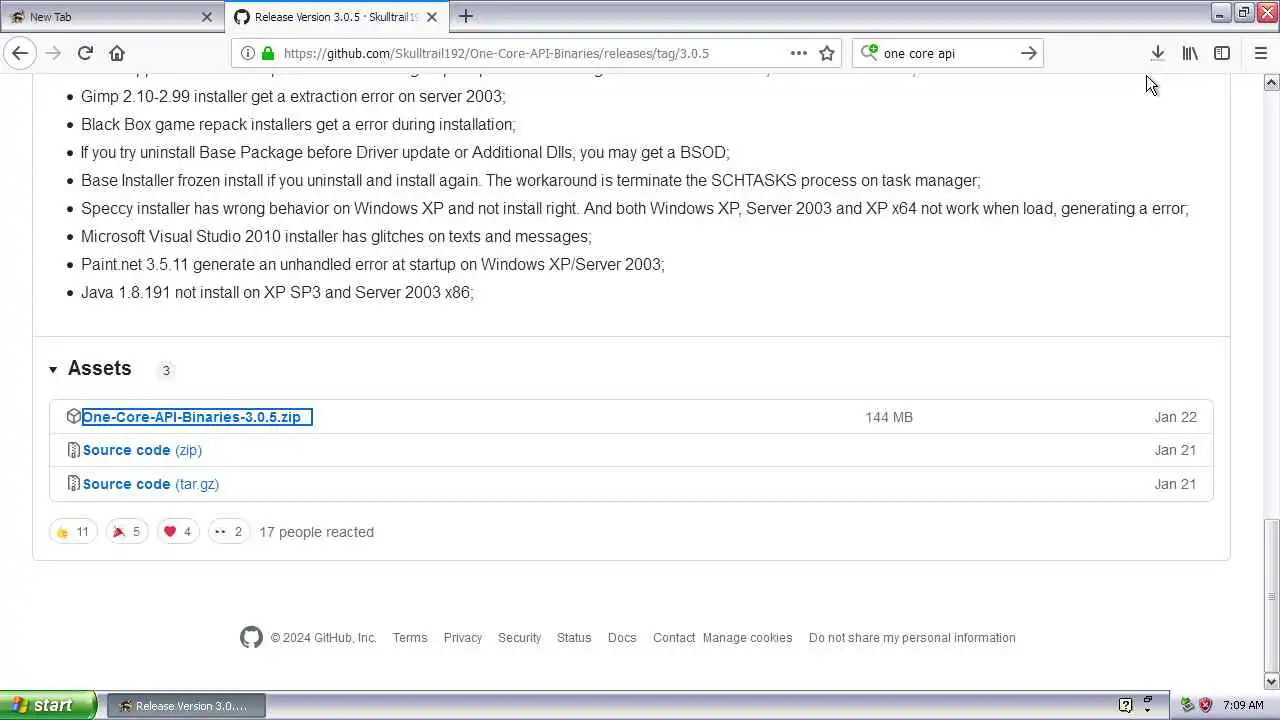1280x720 pixels.
Task: Go back using the browser back arrow
Action: click(x=20, y=53)
